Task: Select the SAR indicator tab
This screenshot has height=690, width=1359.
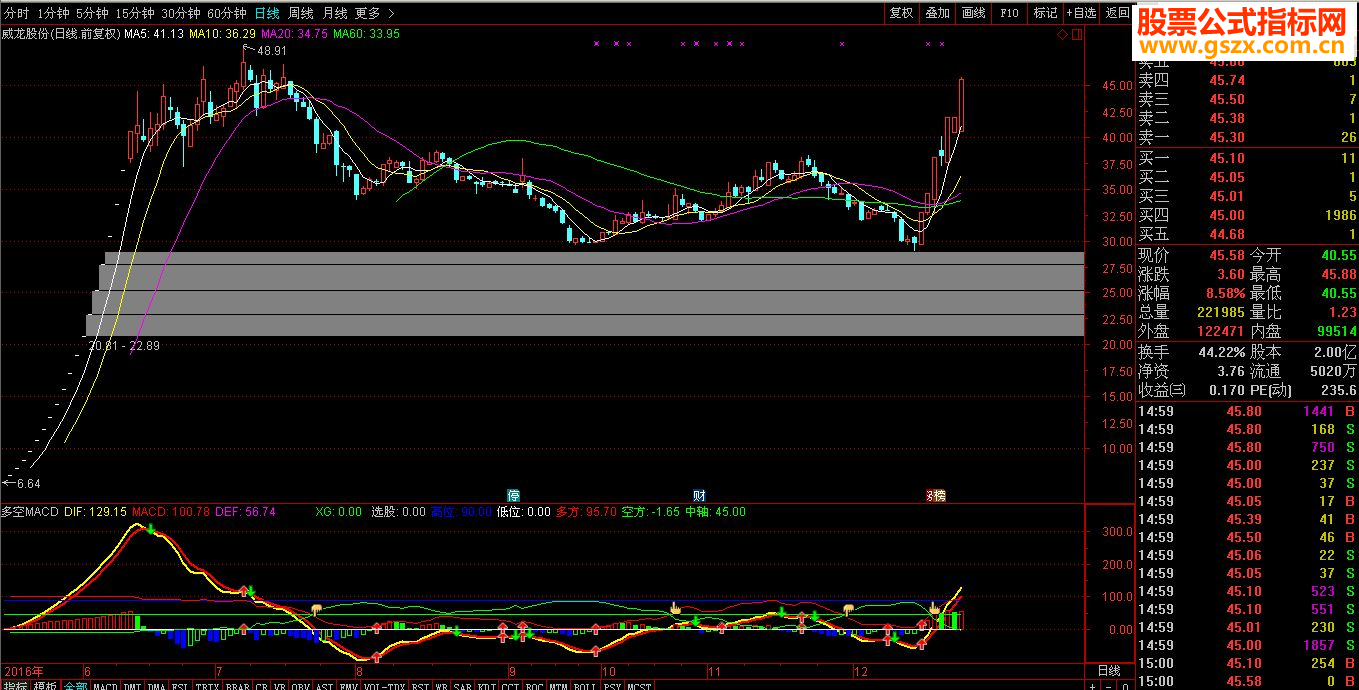Action: [462, 684]
